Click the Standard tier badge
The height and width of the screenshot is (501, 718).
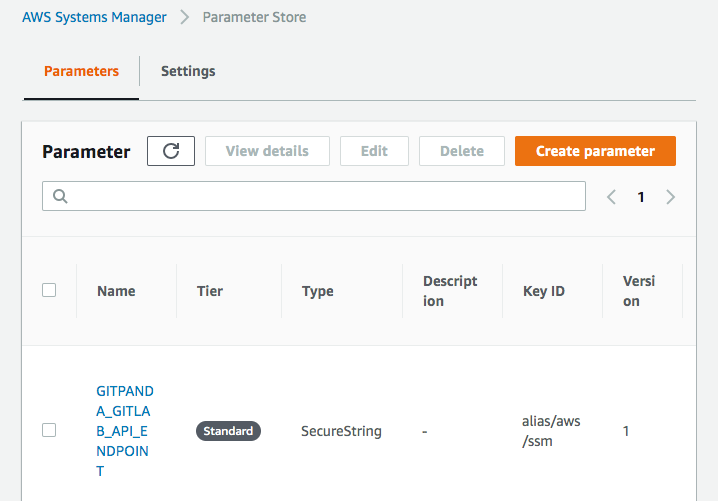228,431
